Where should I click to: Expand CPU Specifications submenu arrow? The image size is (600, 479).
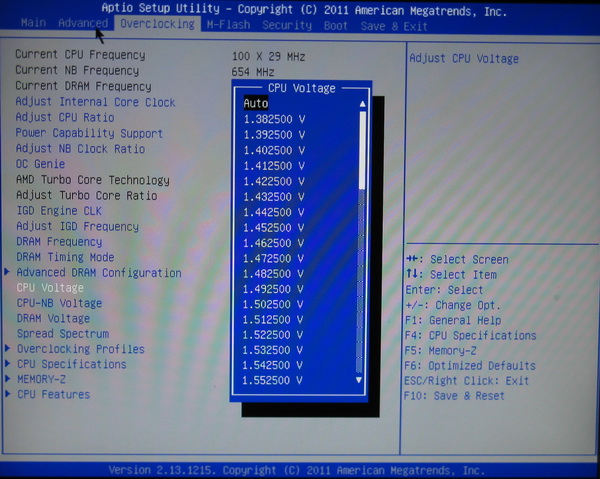(7, 363)
